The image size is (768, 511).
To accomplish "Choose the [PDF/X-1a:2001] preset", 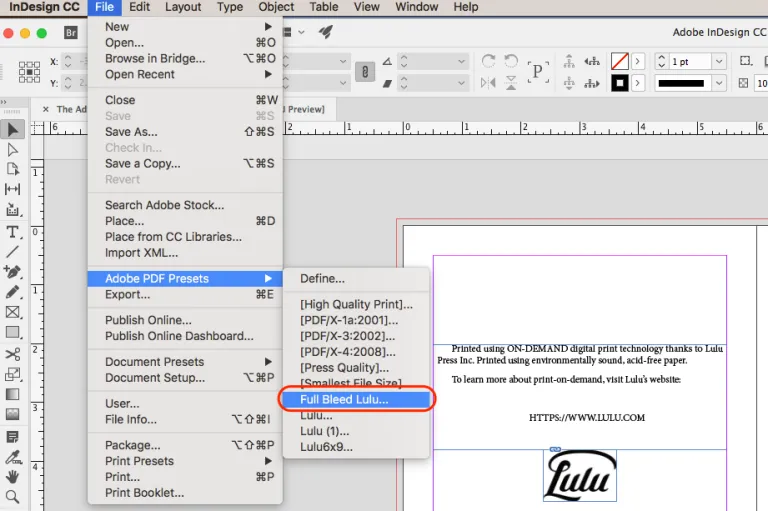I will pyautogui.click(x=357, y=320).
